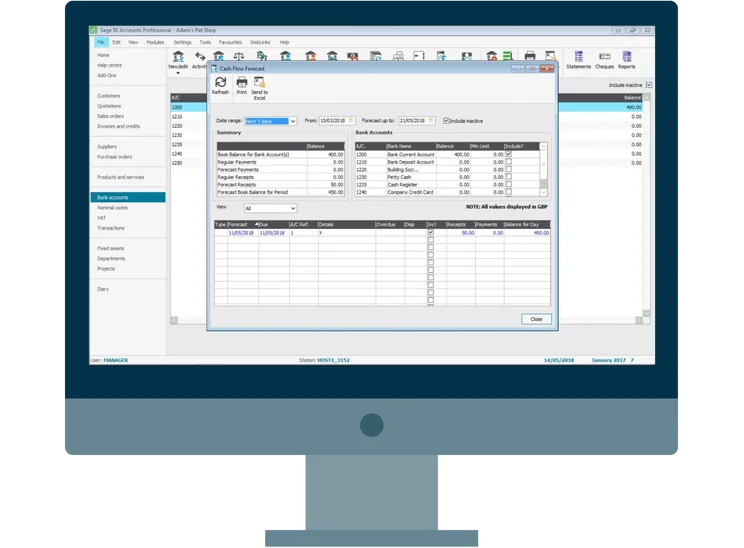Open the Help menu
744x548 pixels.
pyautogui.click(x=284, y=42)
